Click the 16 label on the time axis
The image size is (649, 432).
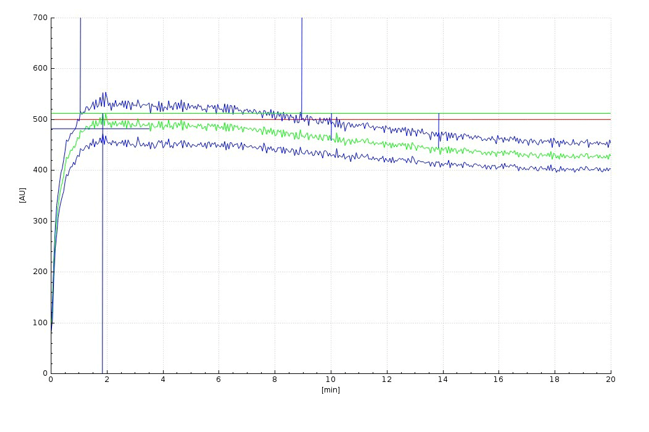pos(499,379)
